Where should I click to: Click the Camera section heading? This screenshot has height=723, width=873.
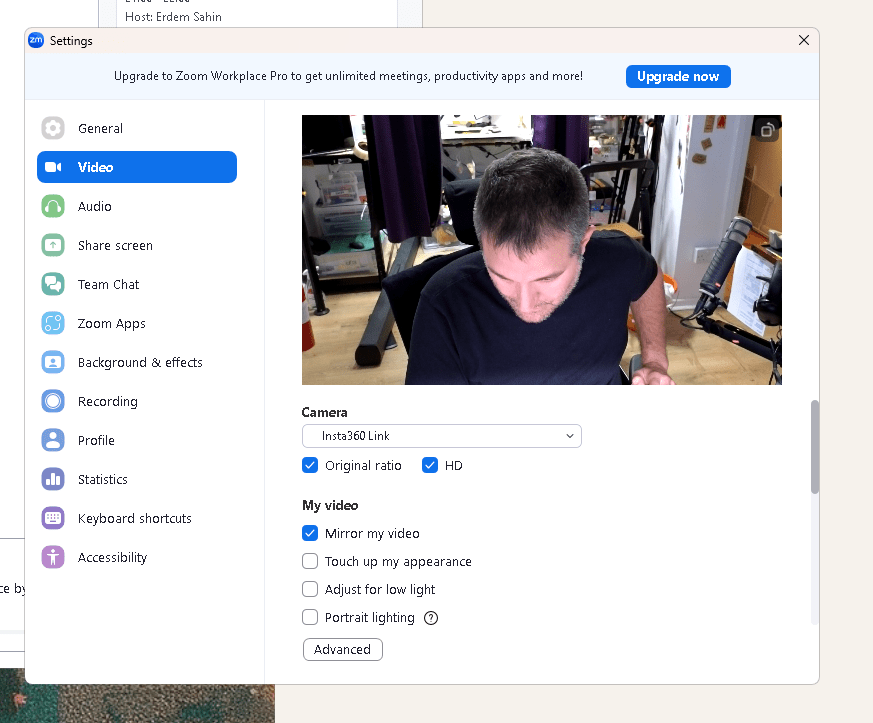[325, 412]
